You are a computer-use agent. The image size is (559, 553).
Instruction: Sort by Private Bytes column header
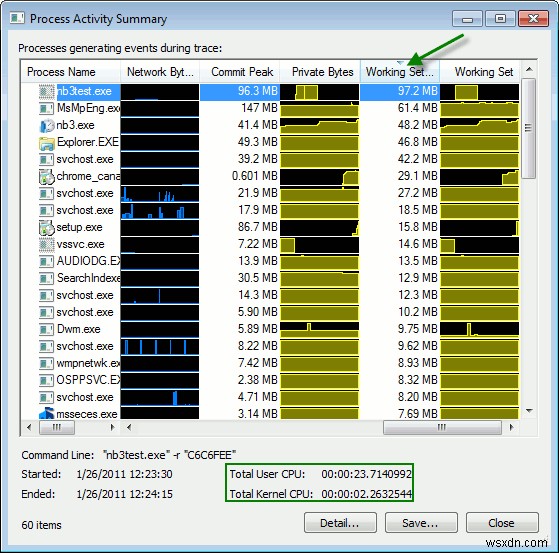pos(320,72)
